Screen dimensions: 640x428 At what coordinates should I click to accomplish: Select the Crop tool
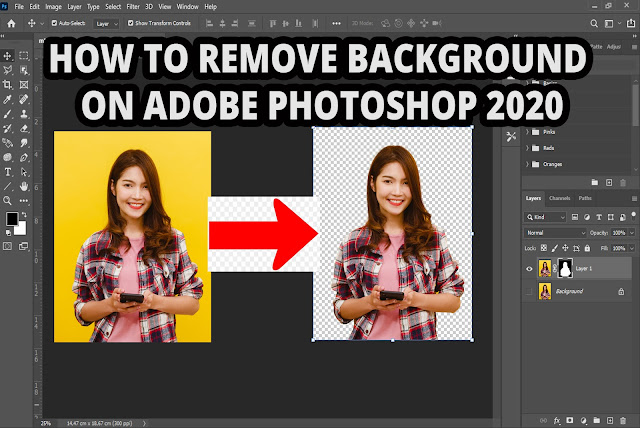pos(7,84)
